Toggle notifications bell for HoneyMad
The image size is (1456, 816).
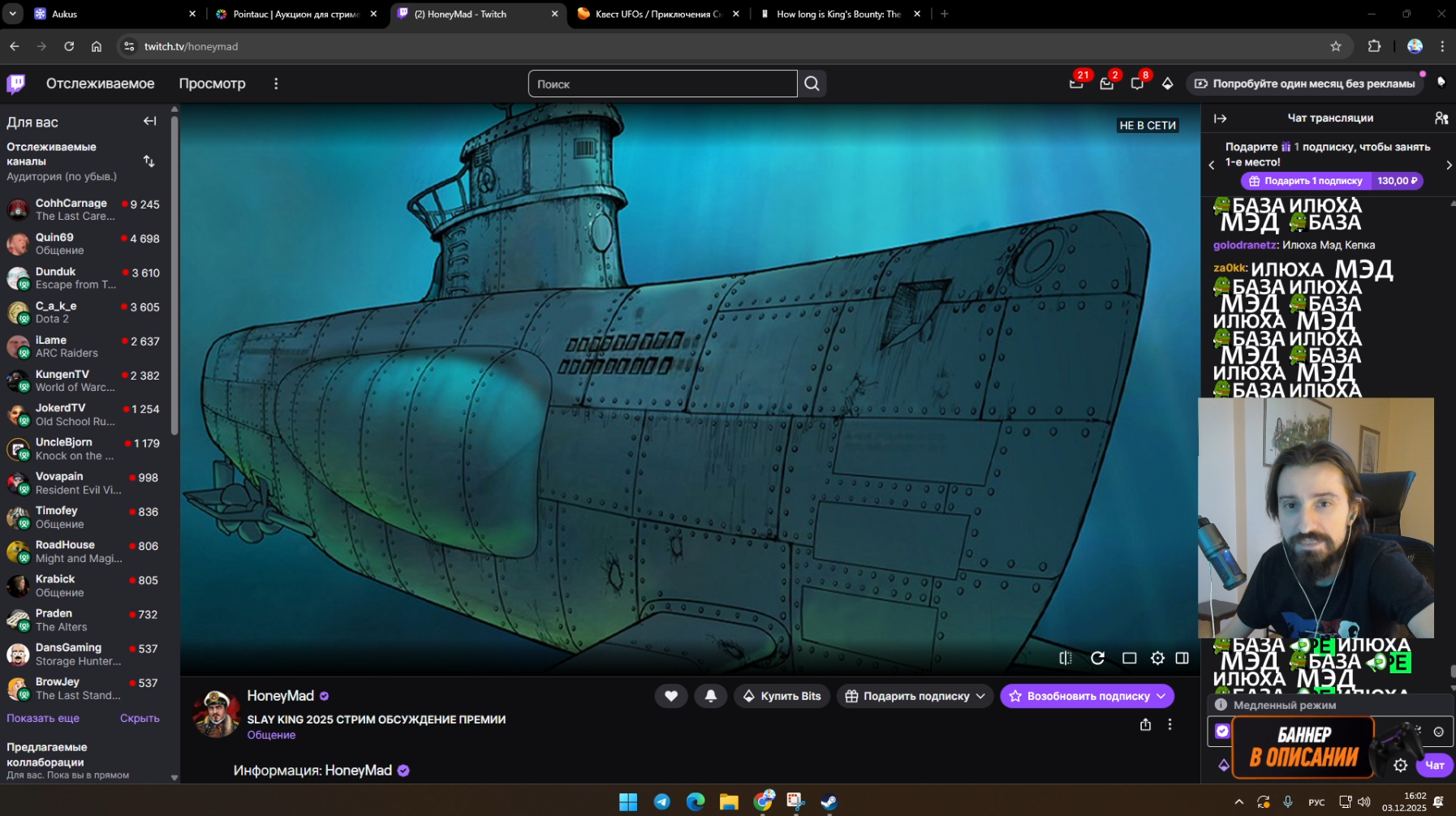(710, 696)
